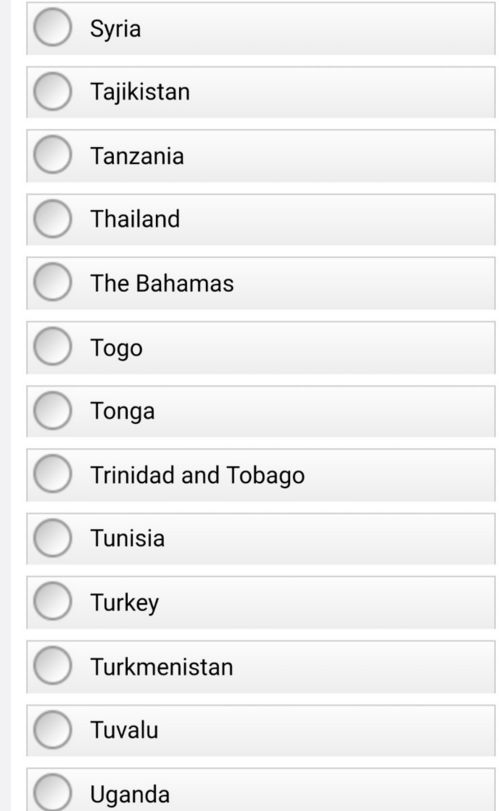Image resolution: width=499 pixels, height=811 pixels.
Task: Choose Togo as the country
Action: (x=52, y=346)
